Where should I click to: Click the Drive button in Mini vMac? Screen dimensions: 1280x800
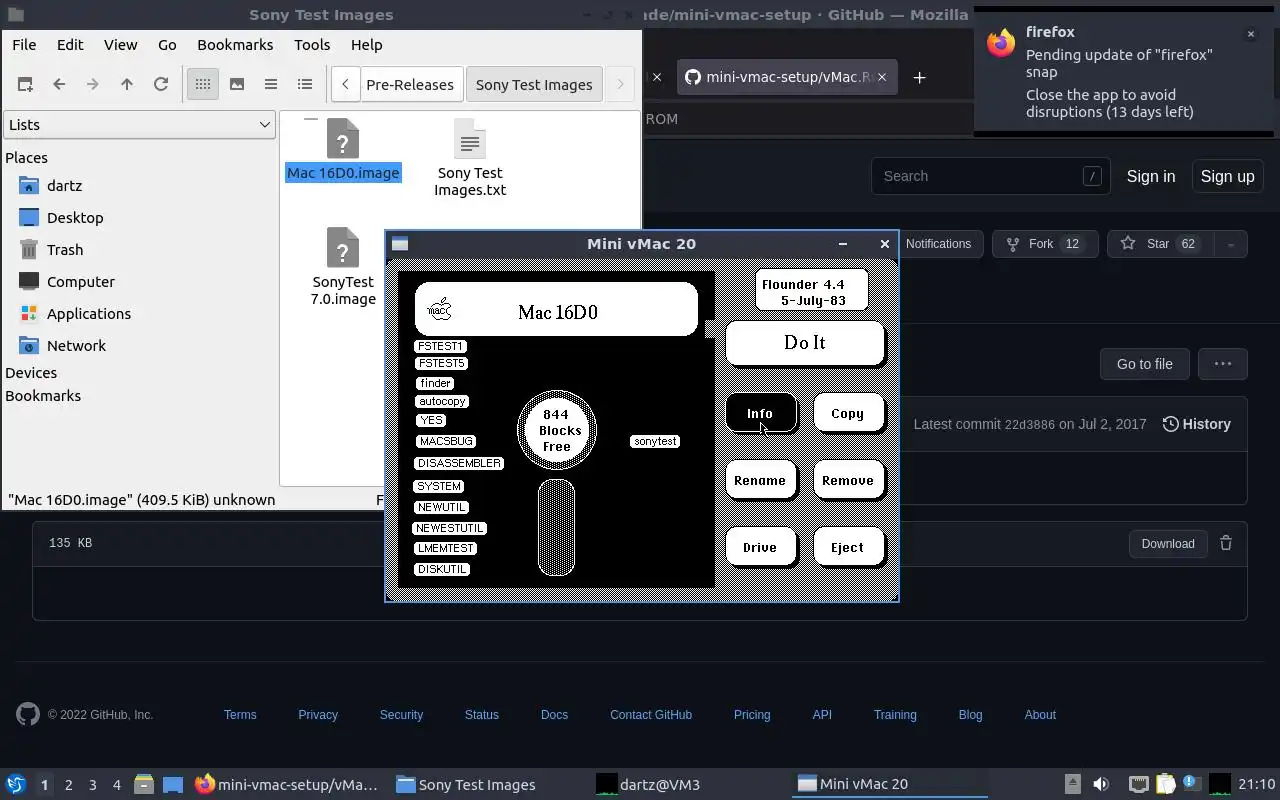(760, 547)
